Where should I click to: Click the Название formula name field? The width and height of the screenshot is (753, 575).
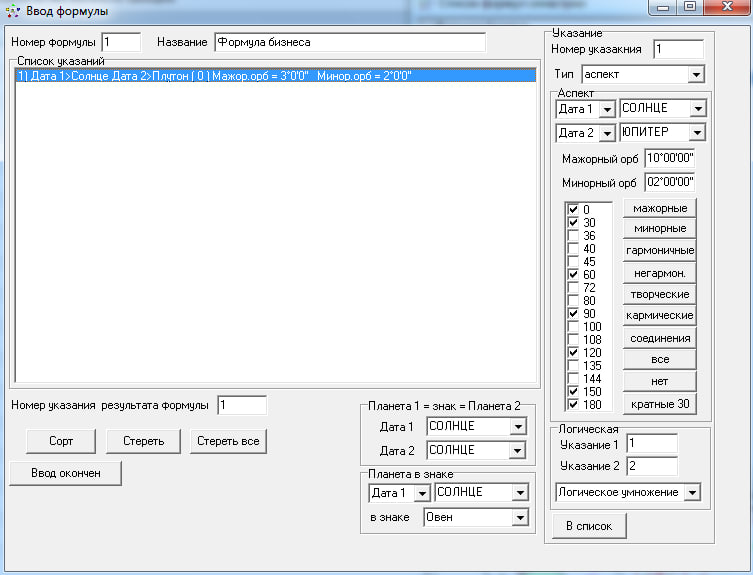348,43
